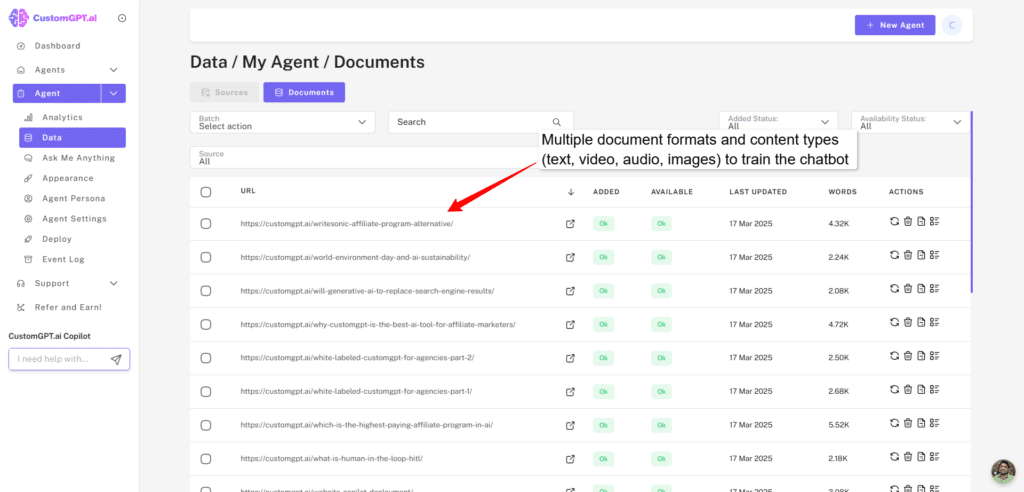Check the what-is-human-in-the-loop-hitl row
Viewport: 1024px width, 492px height.
pyautogui.click(x=206, y=459)
